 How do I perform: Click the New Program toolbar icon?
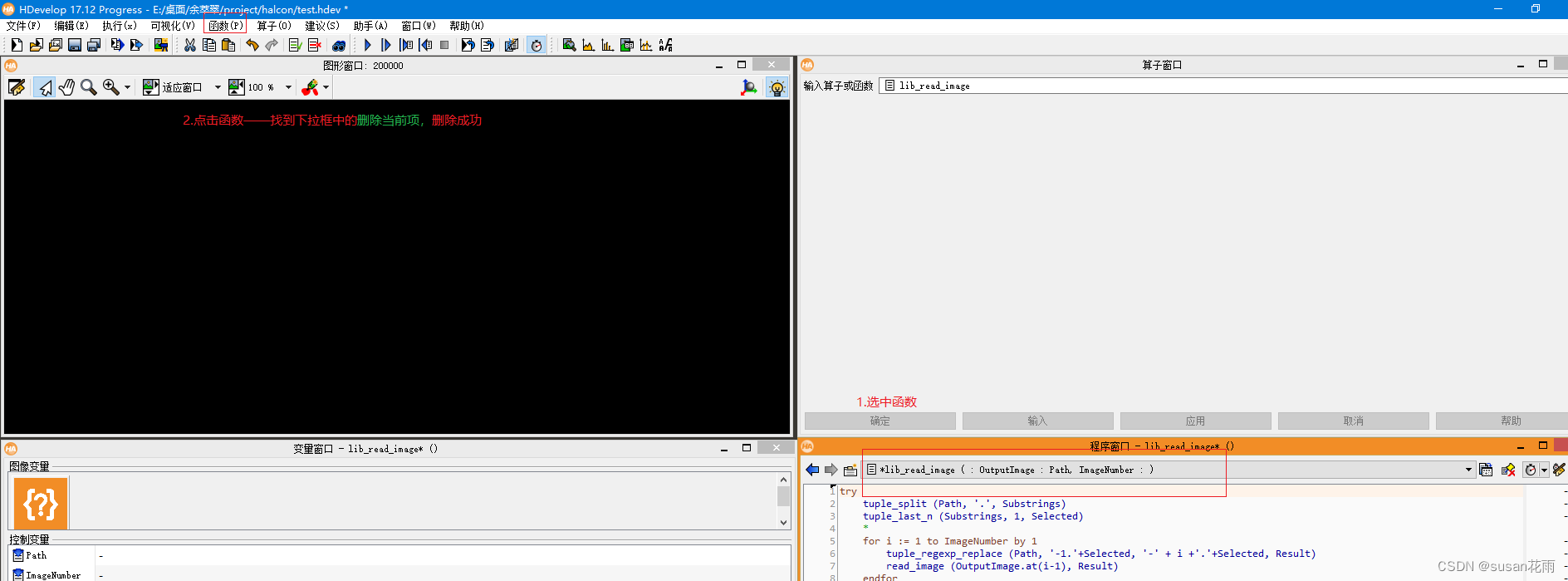(x=17, y=45)
